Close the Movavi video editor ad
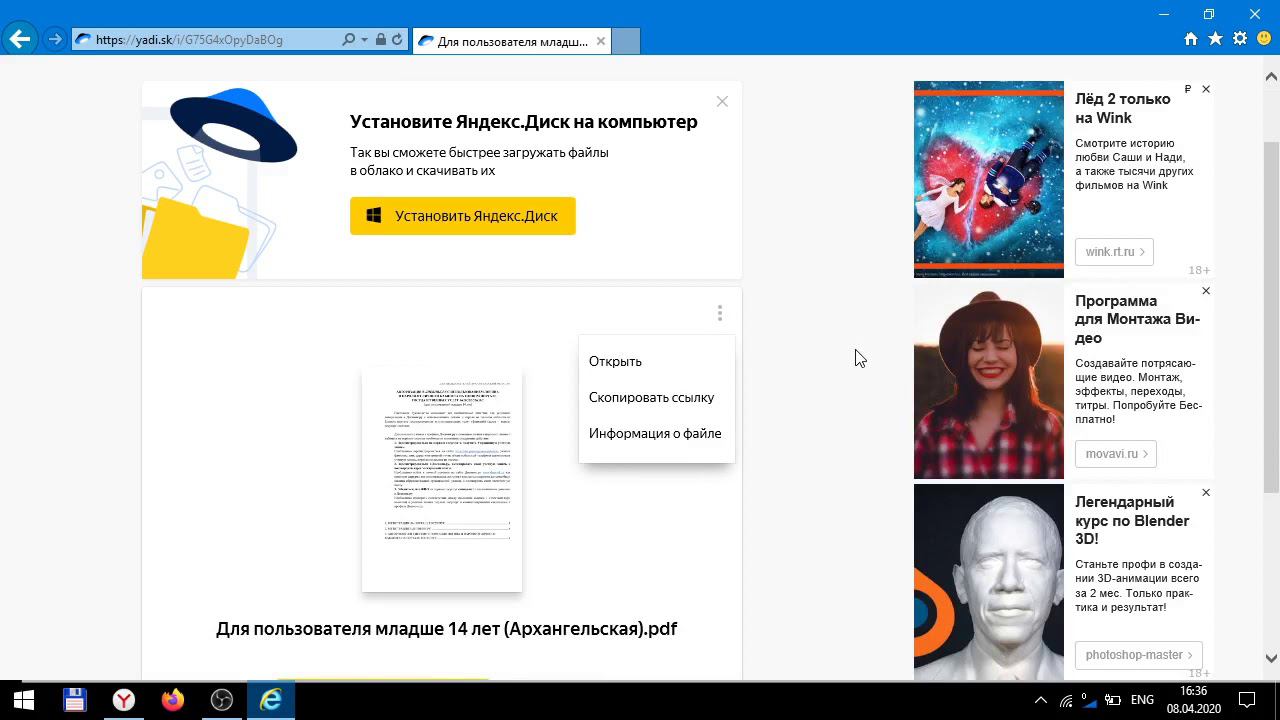 [x=1205, y=291]
